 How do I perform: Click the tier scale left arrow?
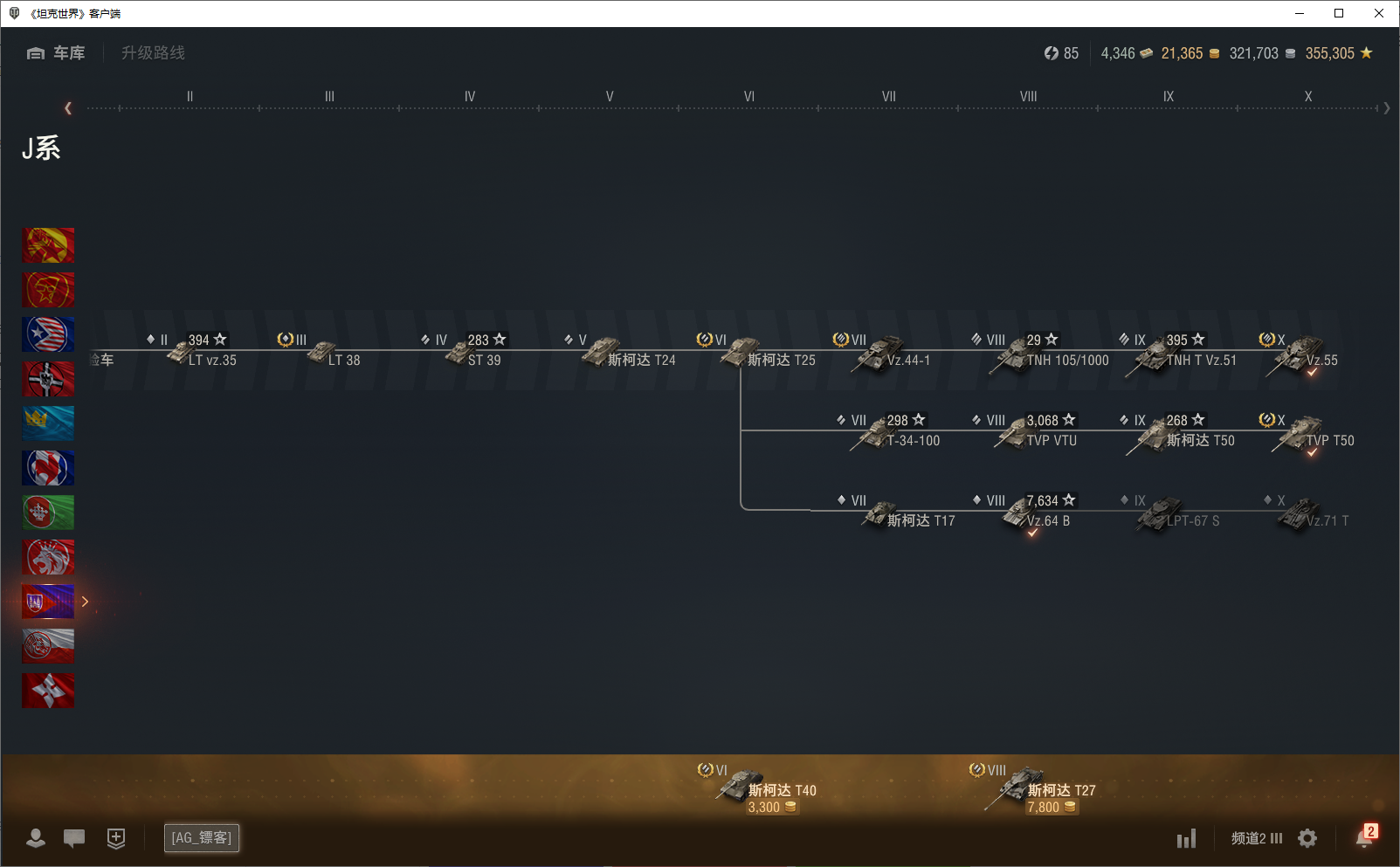click(x=68, y=108)
